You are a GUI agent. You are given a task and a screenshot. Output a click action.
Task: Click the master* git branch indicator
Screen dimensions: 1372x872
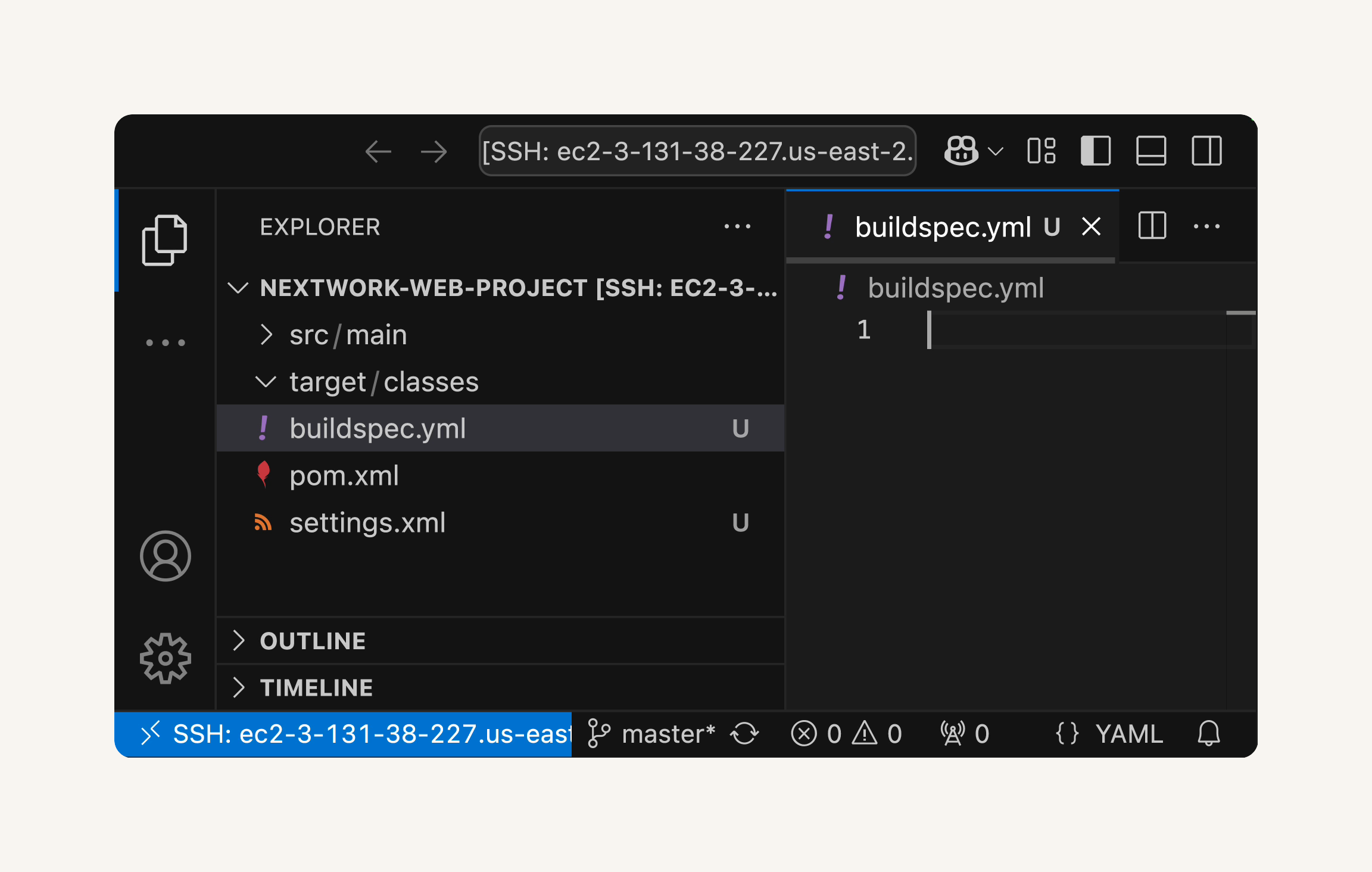point(651,734)
